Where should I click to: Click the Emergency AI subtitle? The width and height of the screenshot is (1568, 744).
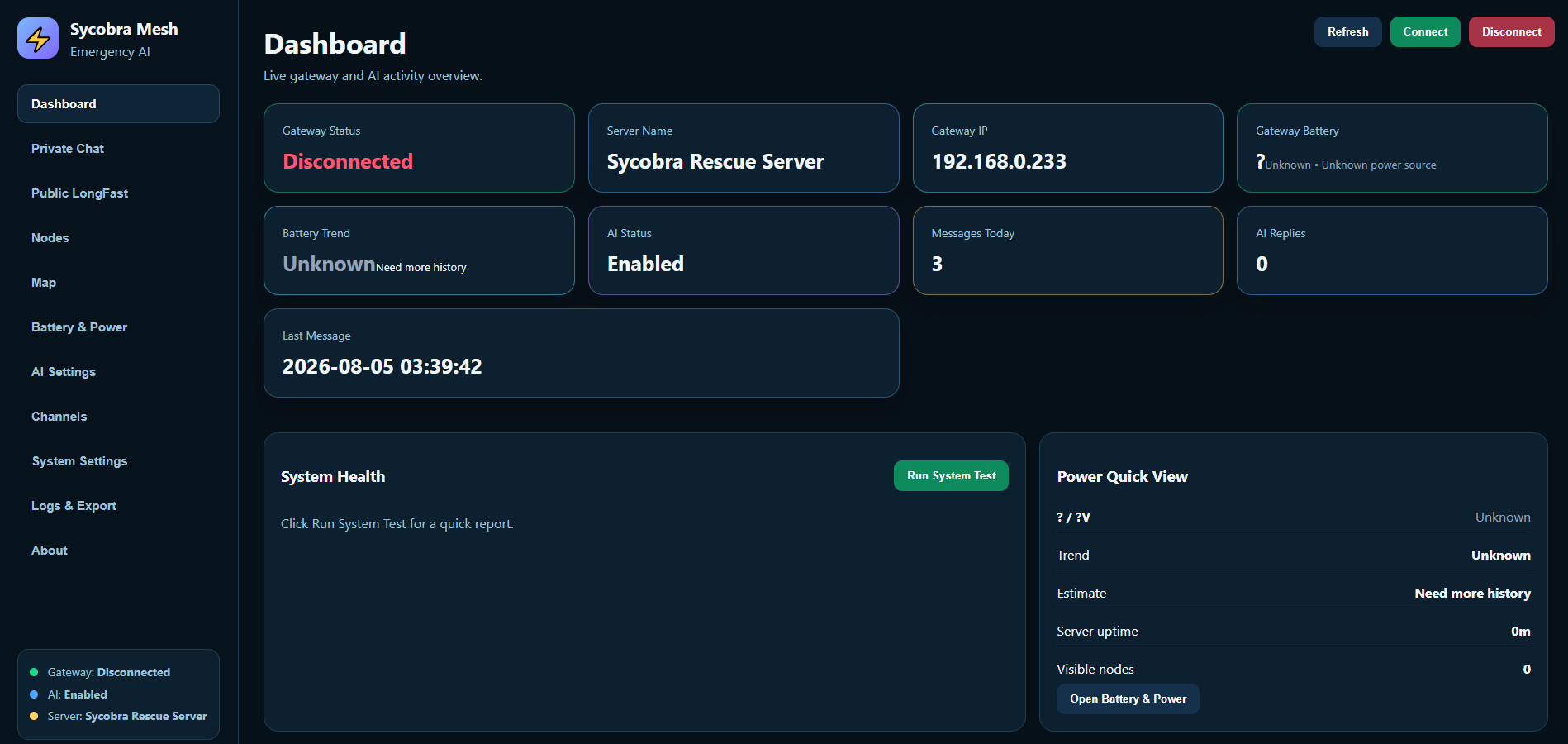pos(110,51)
